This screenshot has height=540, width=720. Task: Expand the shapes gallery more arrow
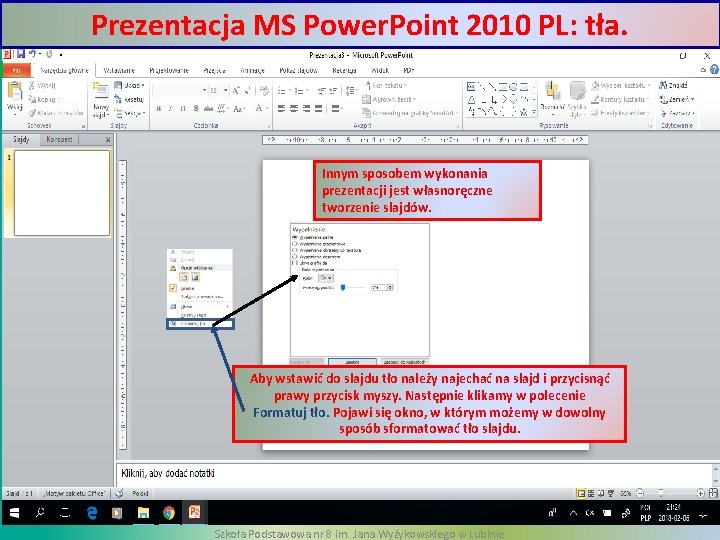pos(534,112)
